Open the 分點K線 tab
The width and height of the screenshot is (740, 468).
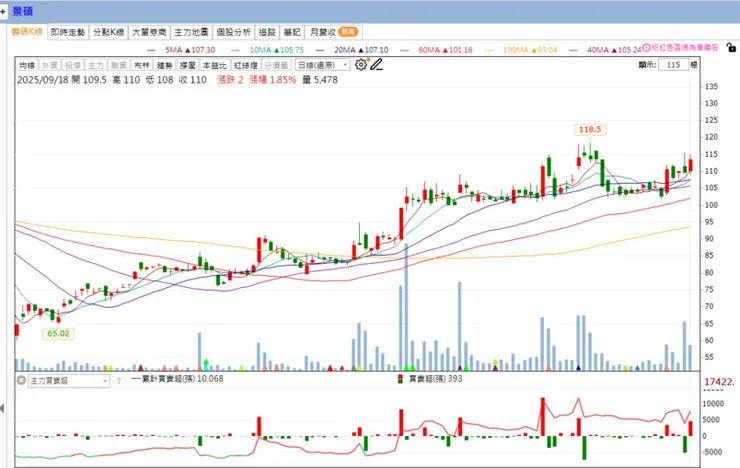pyautogui.click(x=108, y=32)
